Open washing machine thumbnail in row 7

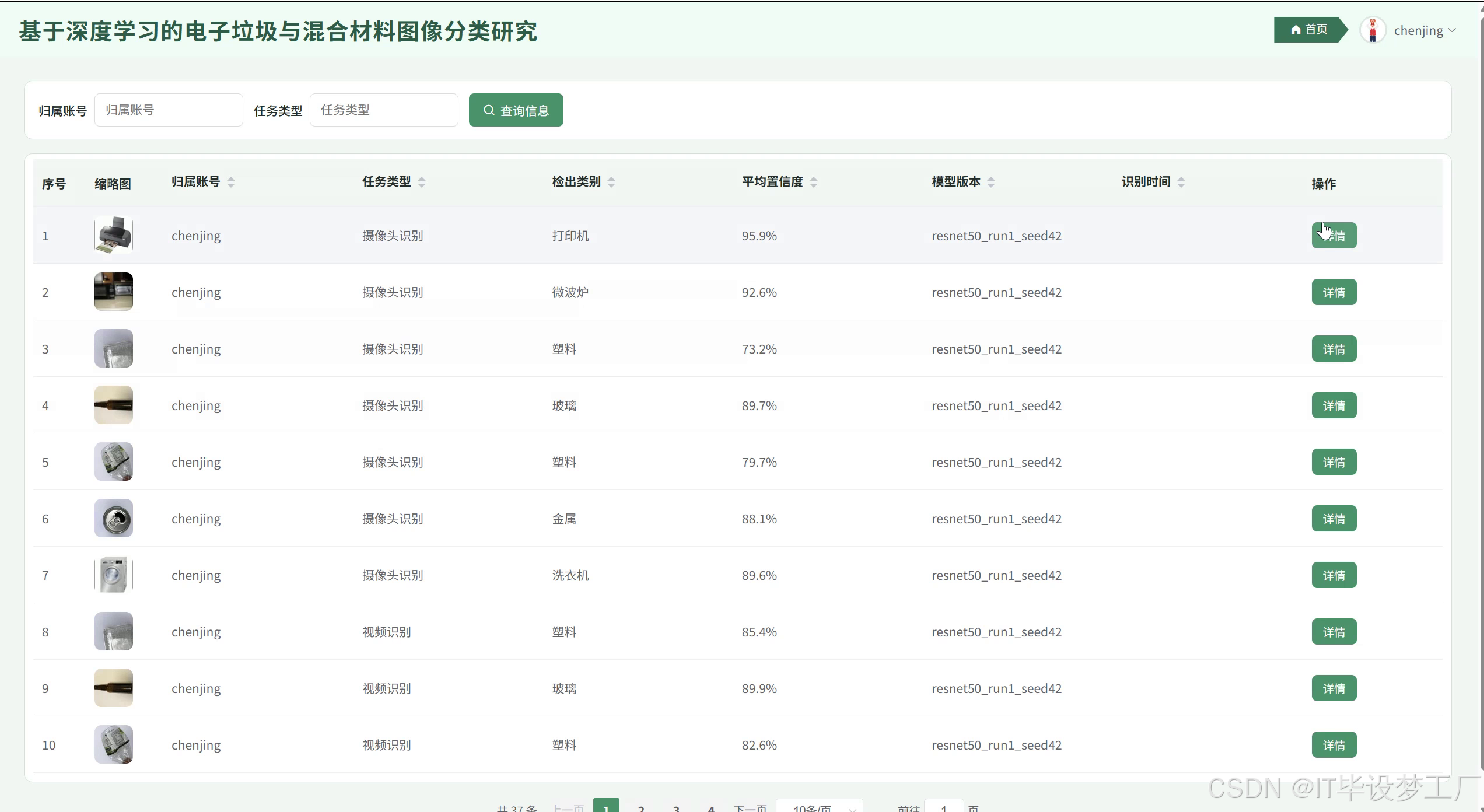coord(114,575)
